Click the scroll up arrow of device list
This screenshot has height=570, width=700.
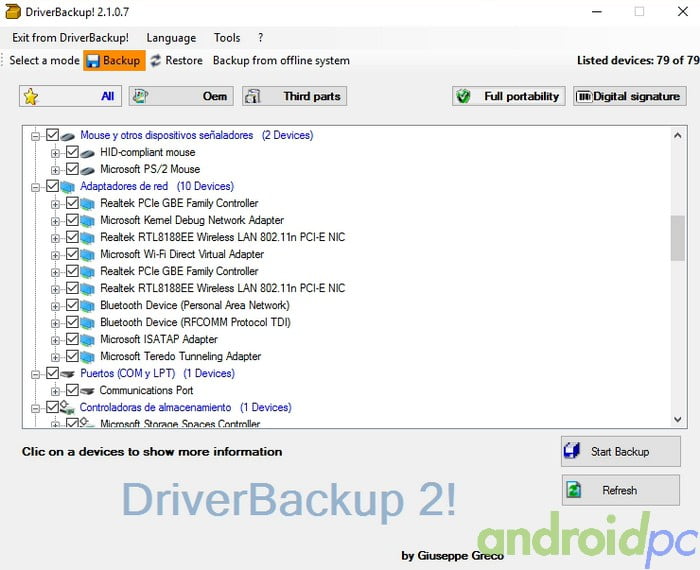pyautogui.click(x=677, y=135)
